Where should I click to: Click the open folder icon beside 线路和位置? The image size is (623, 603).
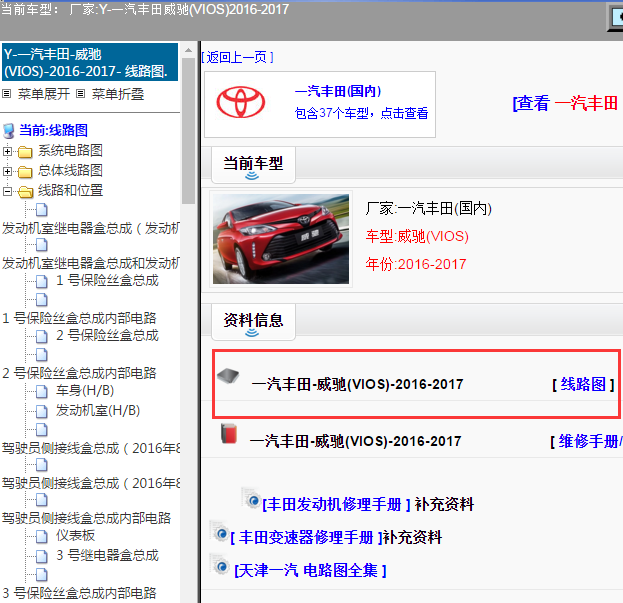(26, 192)
